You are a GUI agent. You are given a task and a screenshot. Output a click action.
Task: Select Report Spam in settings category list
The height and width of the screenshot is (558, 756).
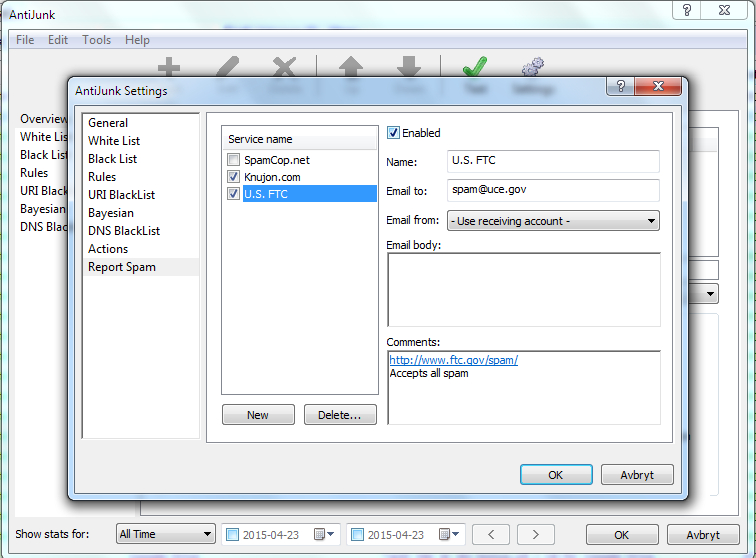141,267
